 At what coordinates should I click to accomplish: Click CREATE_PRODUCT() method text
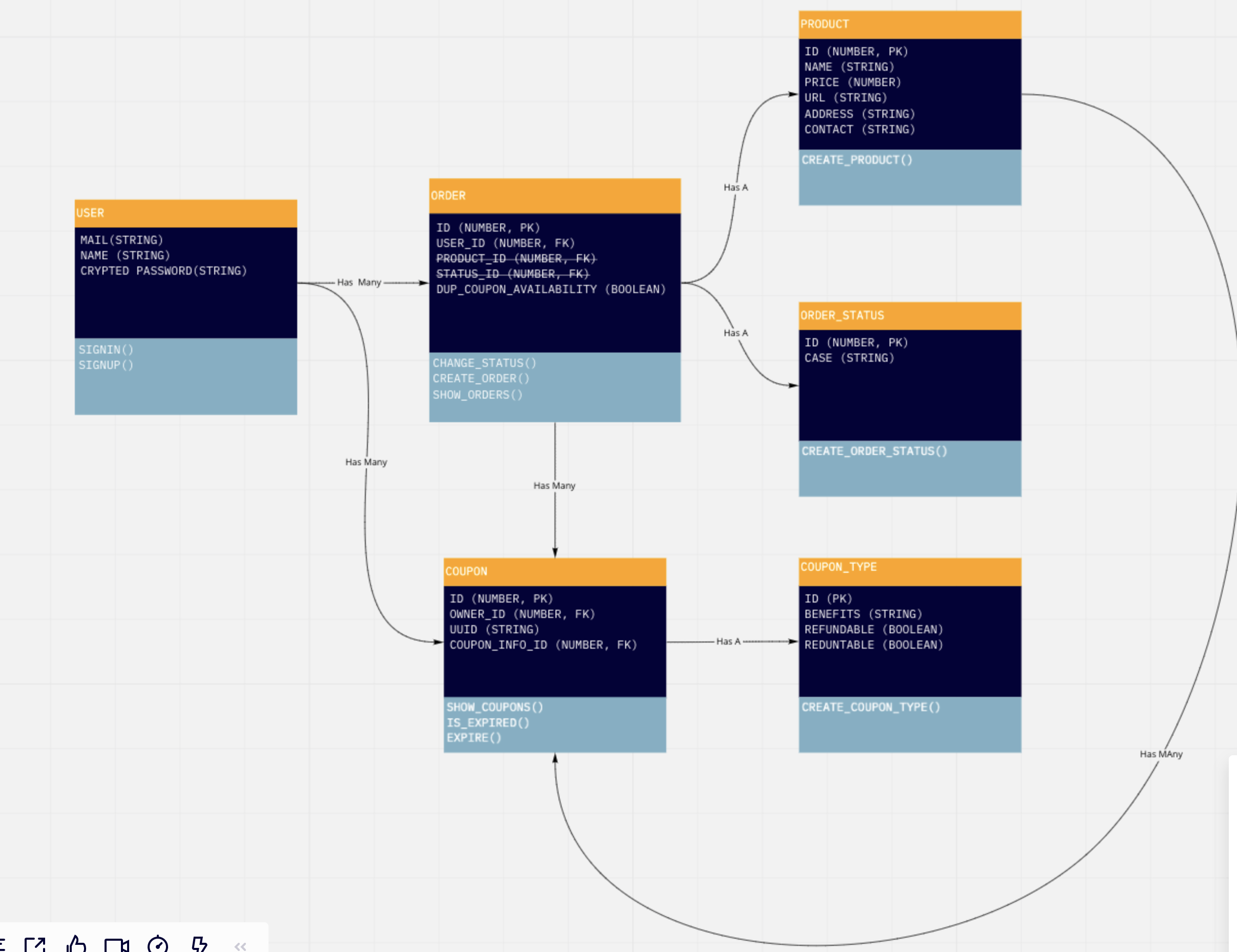pyautogui.click(x=856, y=160)
